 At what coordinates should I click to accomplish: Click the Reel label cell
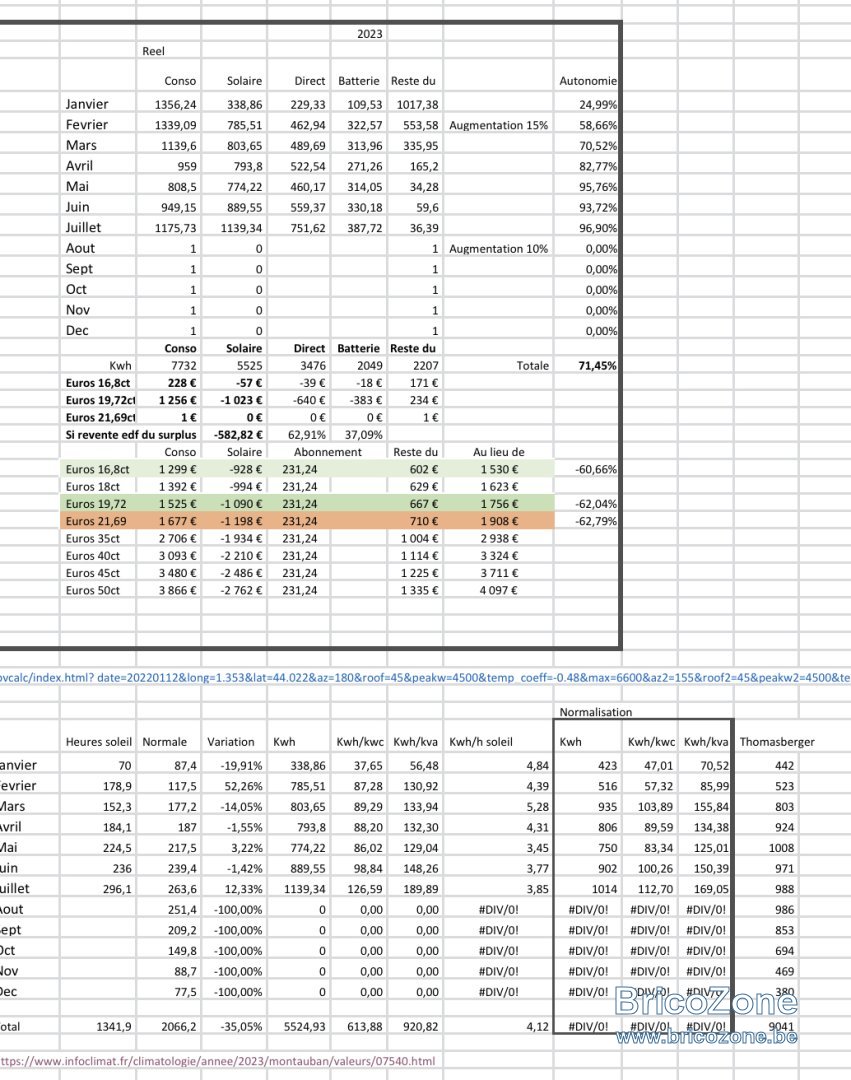154,51
